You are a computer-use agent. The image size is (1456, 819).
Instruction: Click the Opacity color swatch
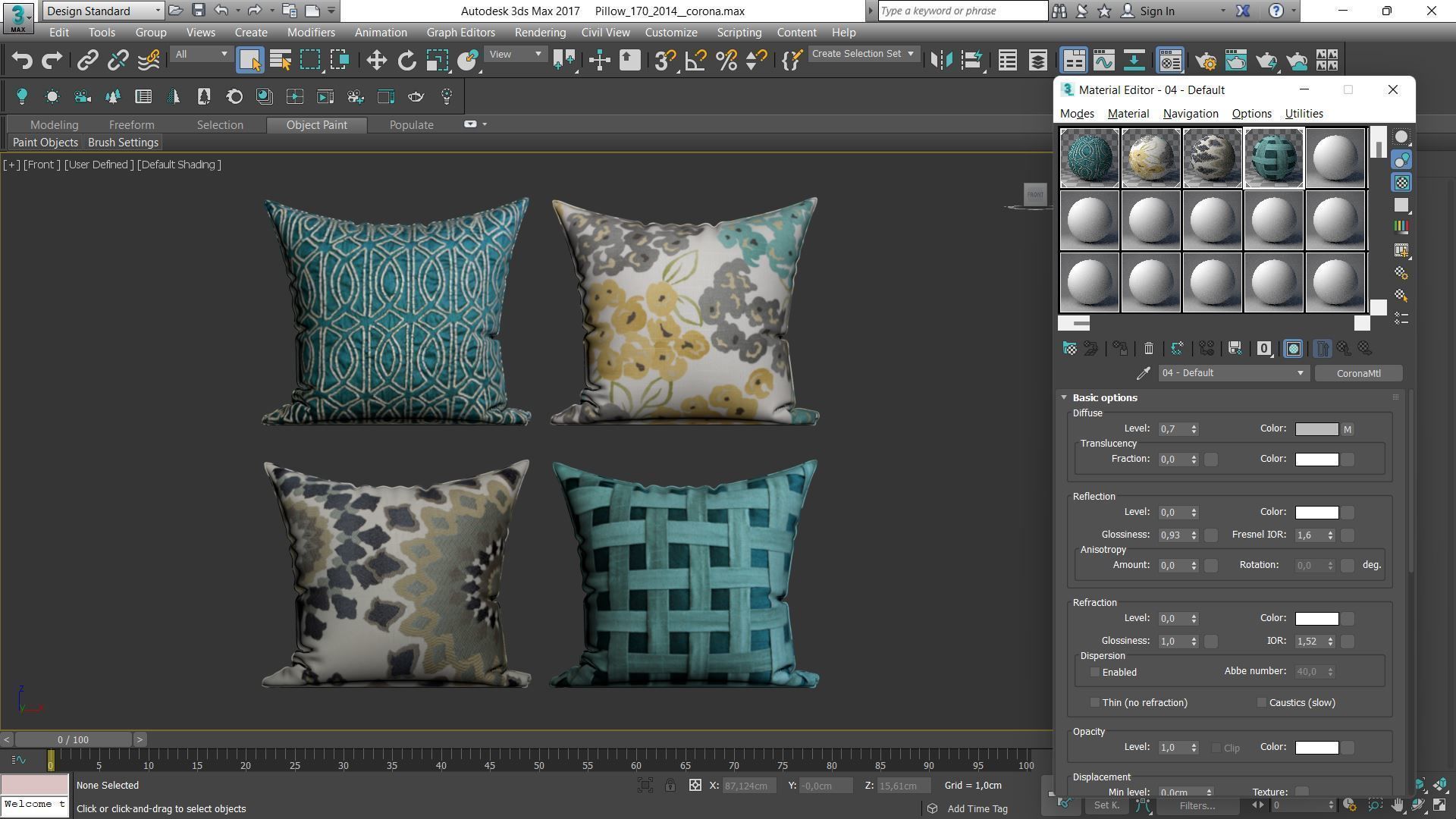tap(1316, 748)
